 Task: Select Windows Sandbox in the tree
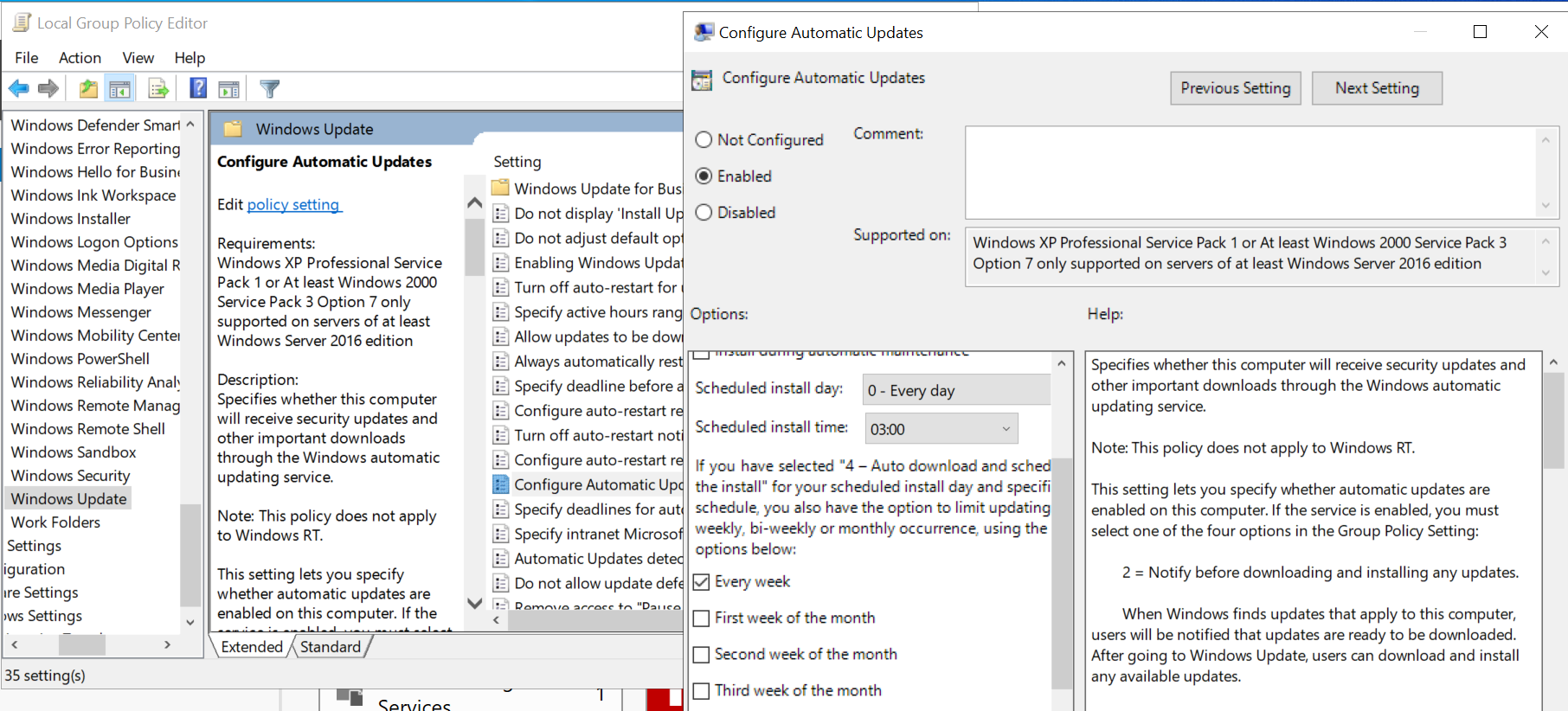[74, 452]
